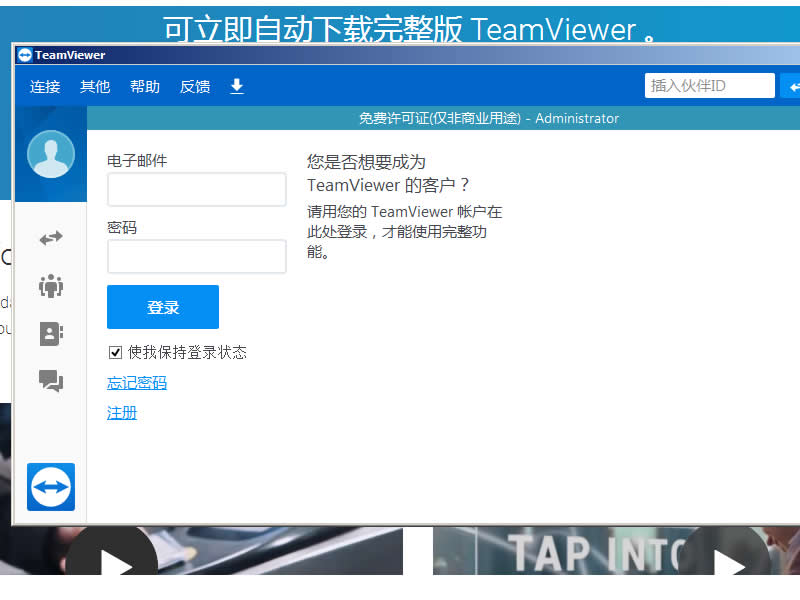
Task: Open the 帮助 menu
Action: click(144, 87)
